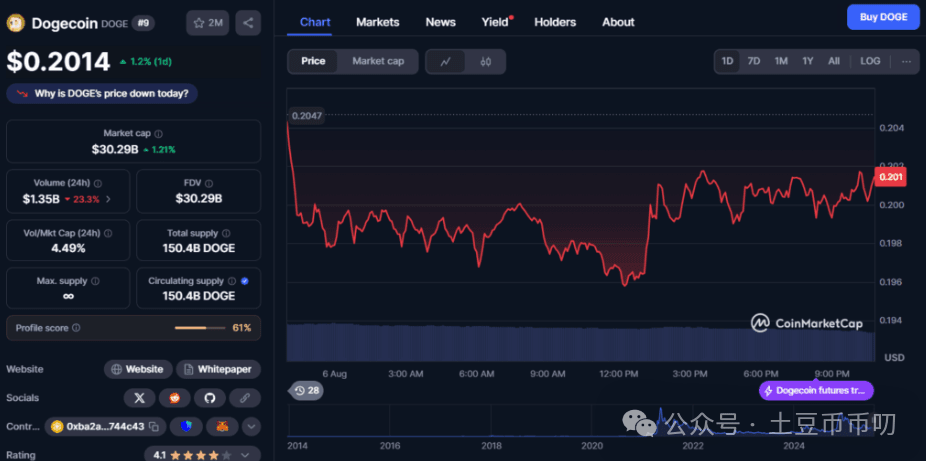This screenshot has height=461, width=926.
Task: Toggle LOG scale on chart
Action: click(870, 61)
